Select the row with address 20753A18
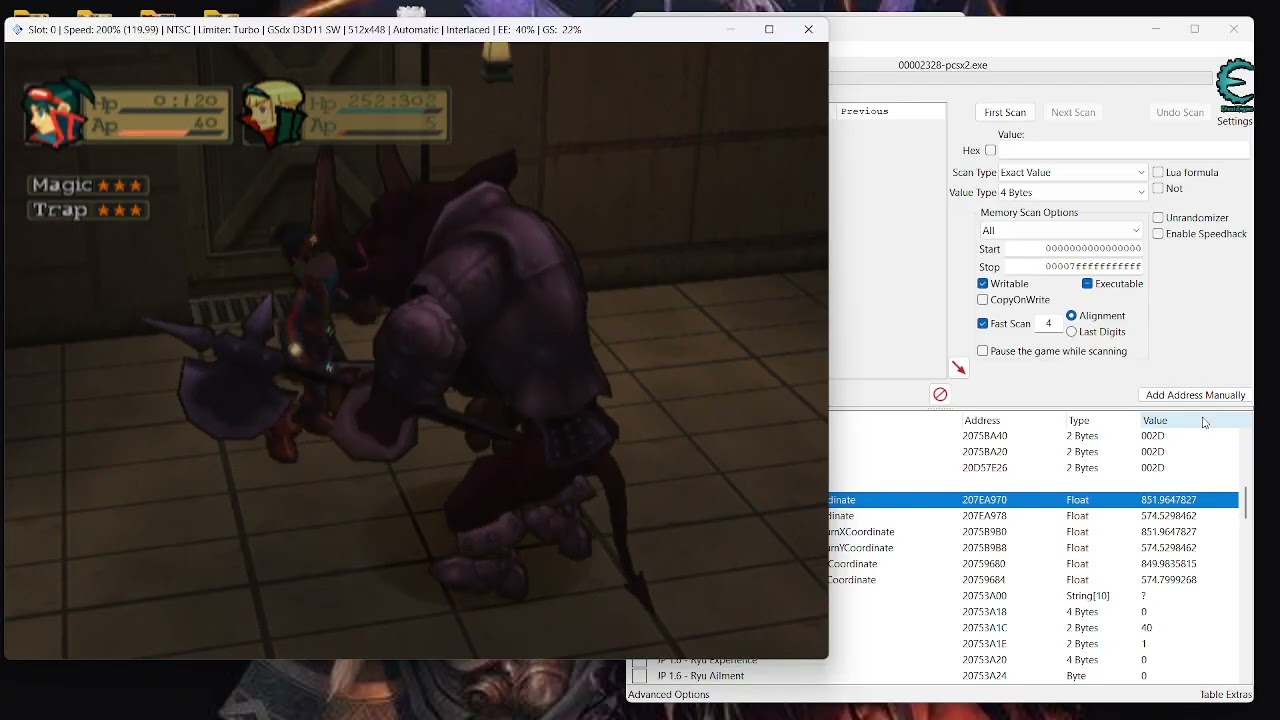Viewport: 1280px width, 720px height. coord(1034,612)
